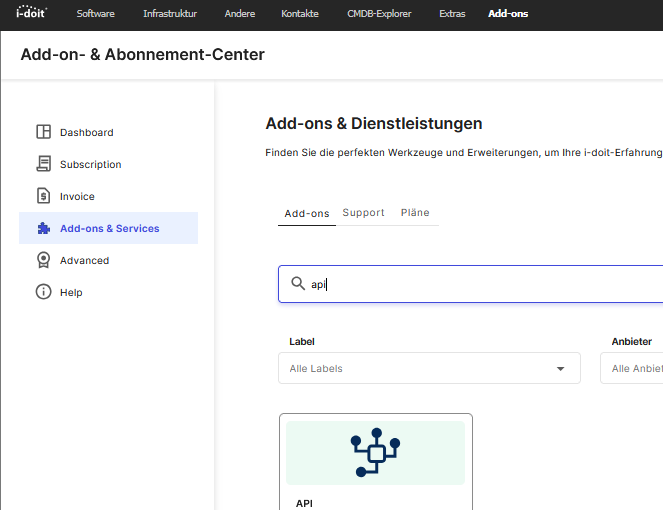Open the Anbieter filter dropdown
Image resolution: width=663 pixels, height=510 pixels.
(632, 368)
